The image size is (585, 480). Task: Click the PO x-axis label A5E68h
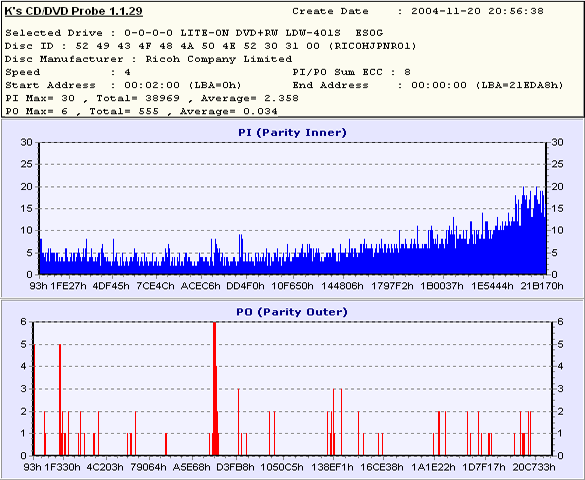click(192, 467)
